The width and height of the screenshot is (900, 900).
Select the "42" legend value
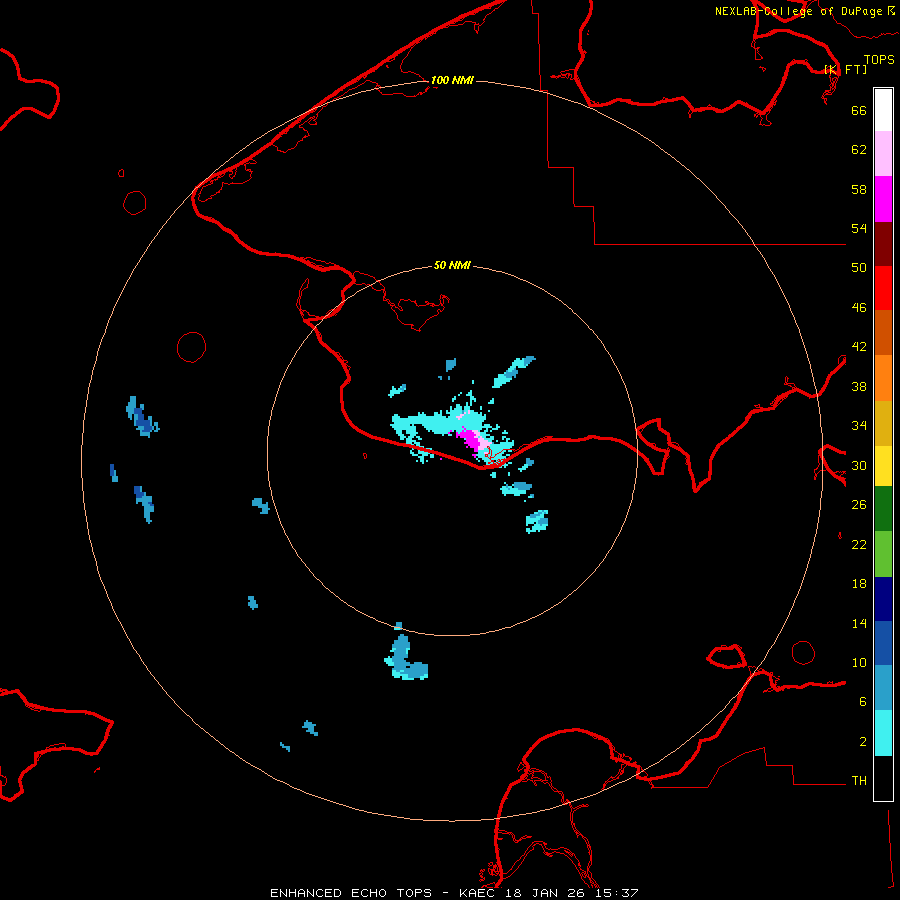pyautogui.click(x=859, y=346)
